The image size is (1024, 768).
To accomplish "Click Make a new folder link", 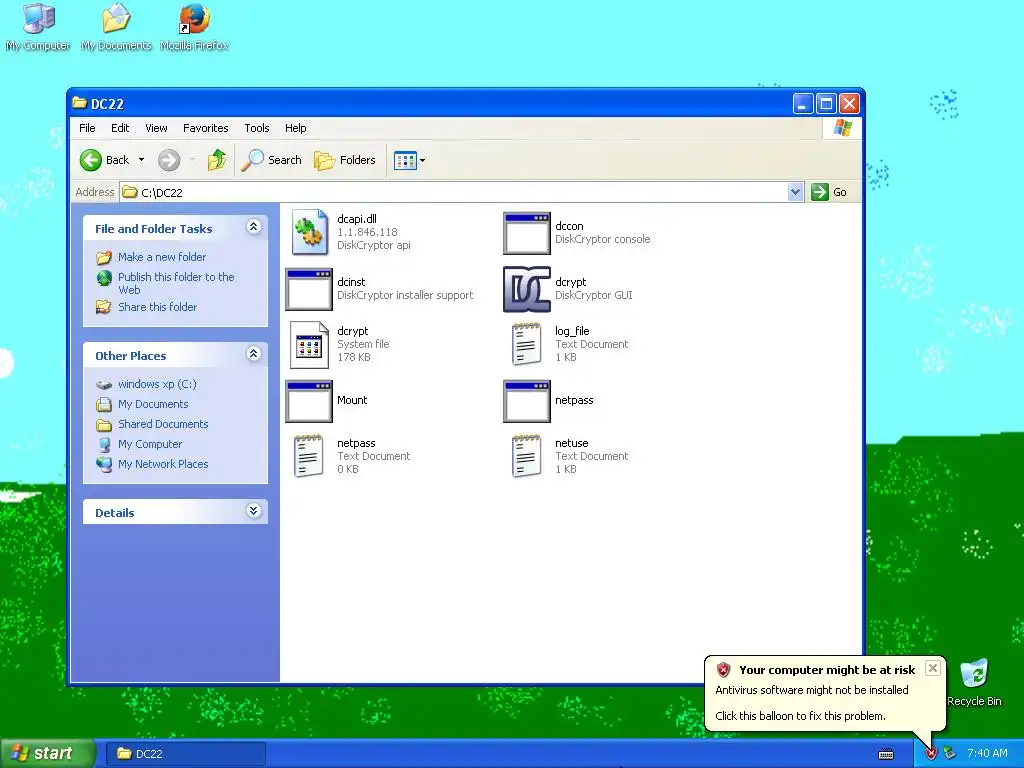I will point(162,257).
